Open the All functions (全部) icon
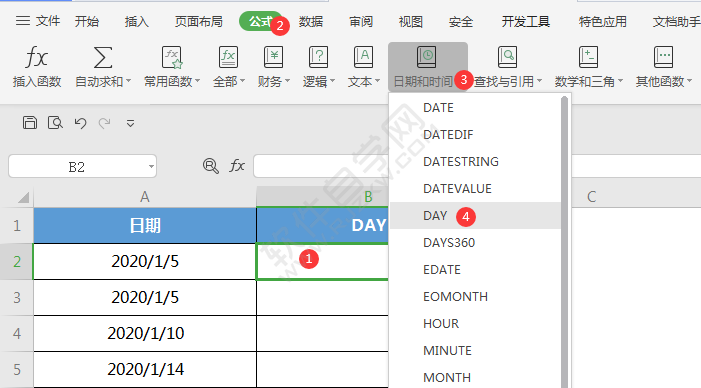Image resolution: width=701 pixels, height=388 pixels. [228, 58]
